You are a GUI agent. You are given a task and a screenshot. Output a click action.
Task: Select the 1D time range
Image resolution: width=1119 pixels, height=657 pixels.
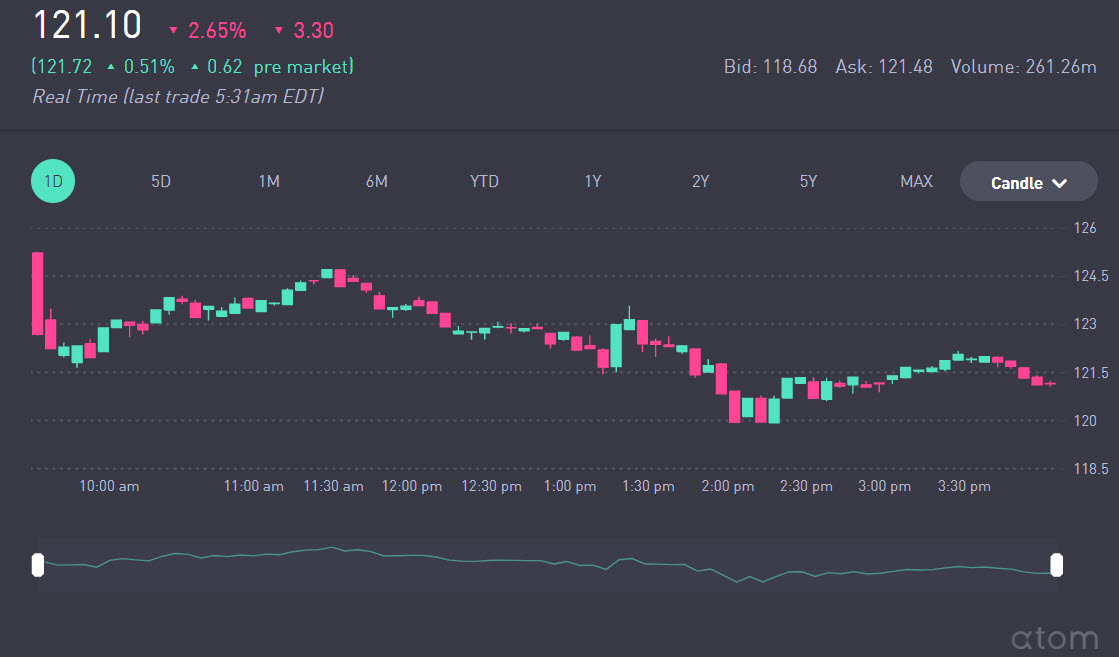pos(53,181)
